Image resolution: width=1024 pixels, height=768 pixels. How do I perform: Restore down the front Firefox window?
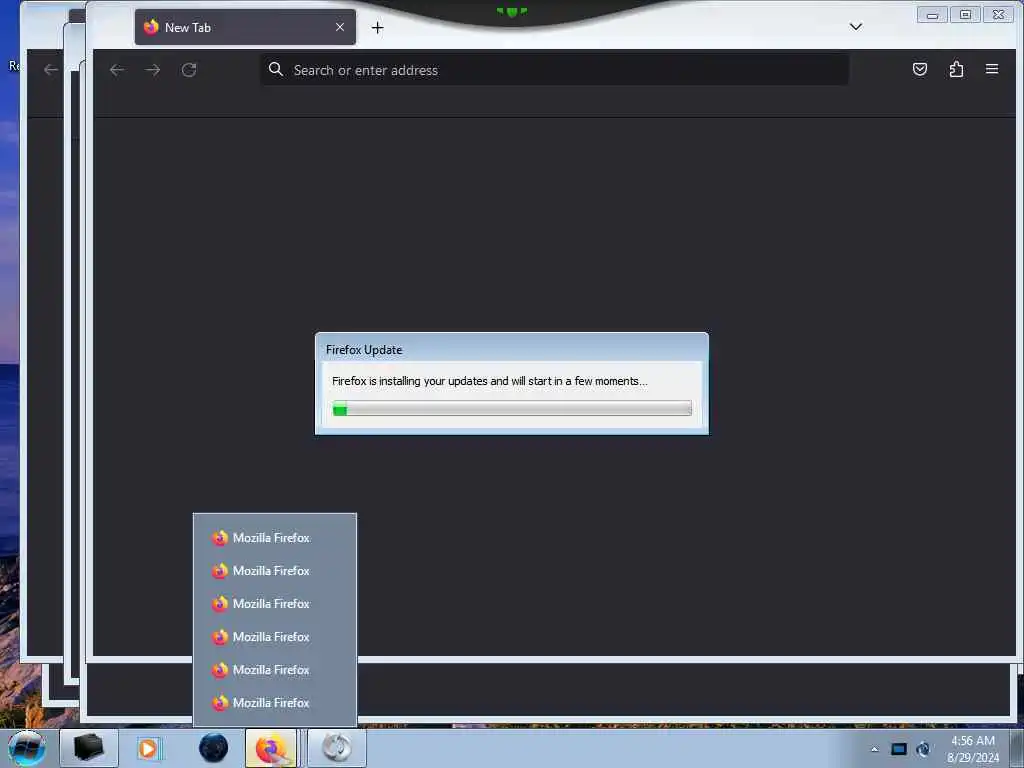pyautogui.click(x=965, y=14)
